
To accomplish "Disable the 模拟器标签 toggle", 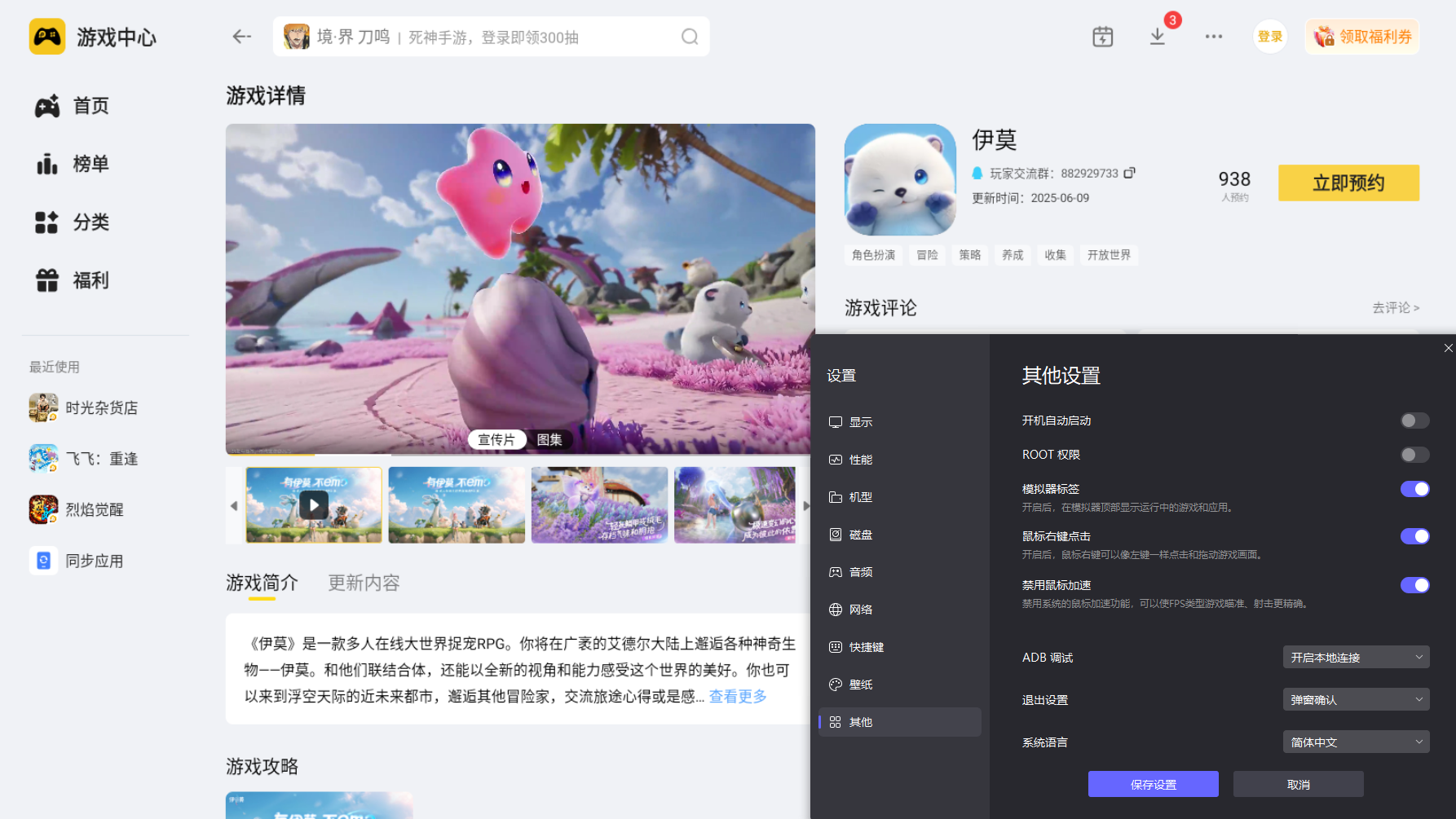I will point(1415,488).
